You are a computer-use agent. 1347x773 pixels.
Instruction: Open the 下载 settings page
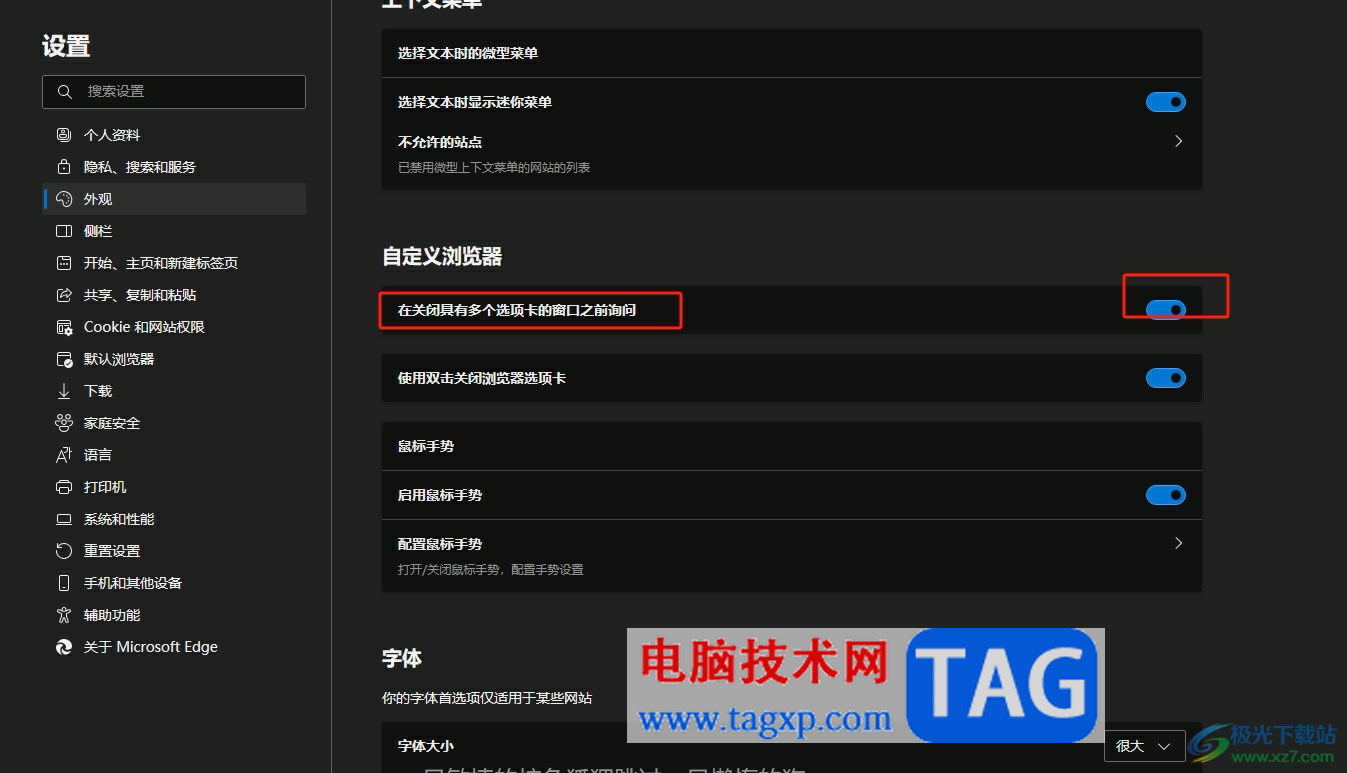tap(97, 390)
